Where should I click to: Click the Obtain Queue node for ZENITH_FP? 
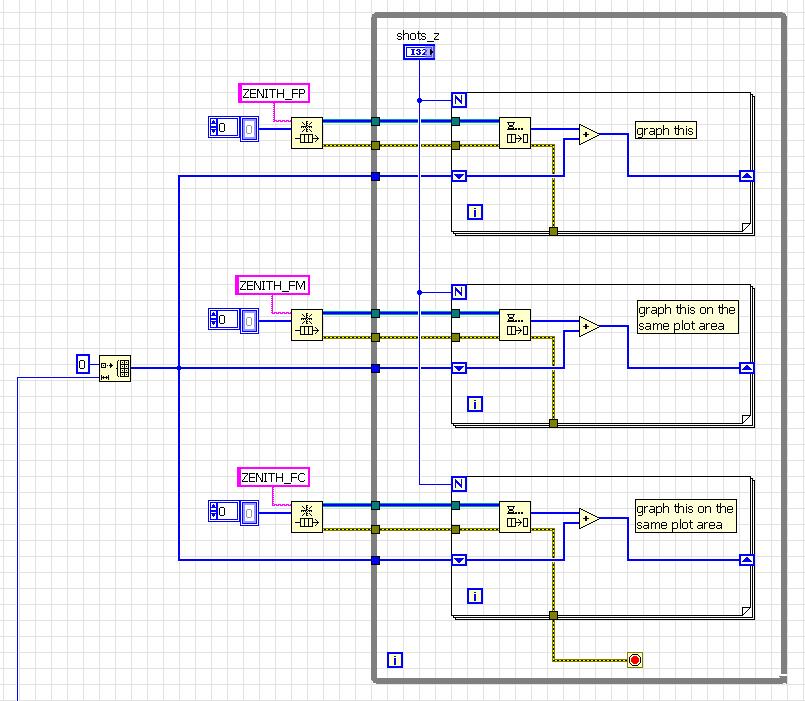coord(307,133)
